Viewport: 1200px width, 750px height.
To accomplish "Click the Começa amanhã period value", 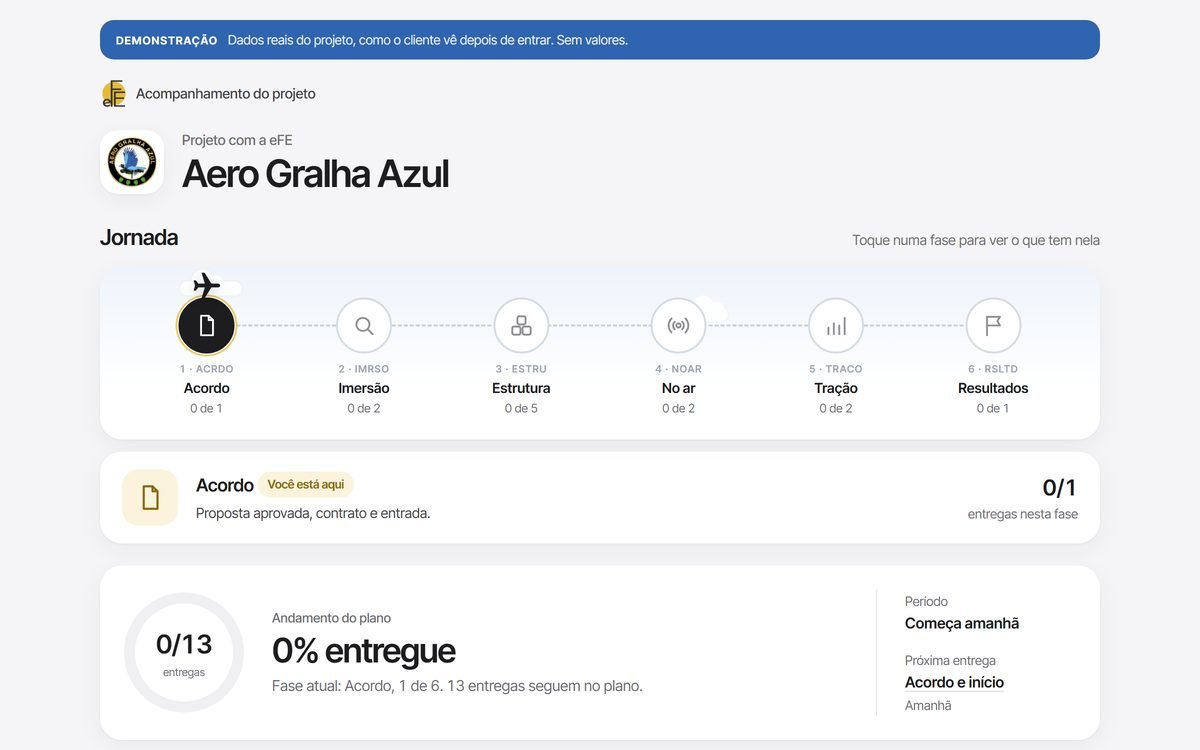I will pyautogui.click(x=962, y=623).
